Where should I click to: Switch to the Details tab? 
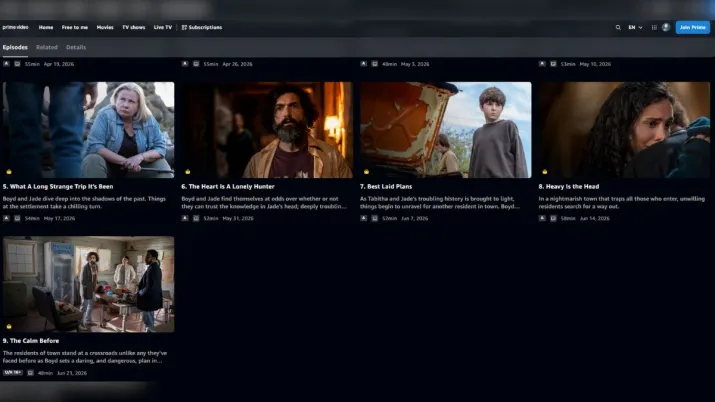pyautogui.click(x=76, y=47)
